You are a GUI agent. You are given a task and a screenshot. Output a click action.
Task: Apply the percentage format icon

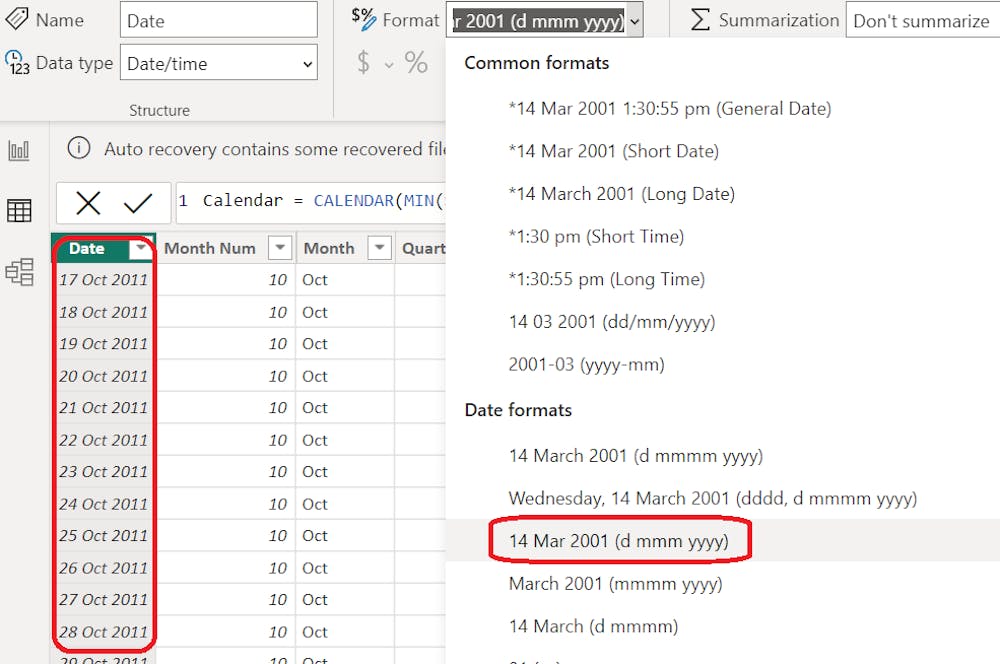click(x=417, y=64)
